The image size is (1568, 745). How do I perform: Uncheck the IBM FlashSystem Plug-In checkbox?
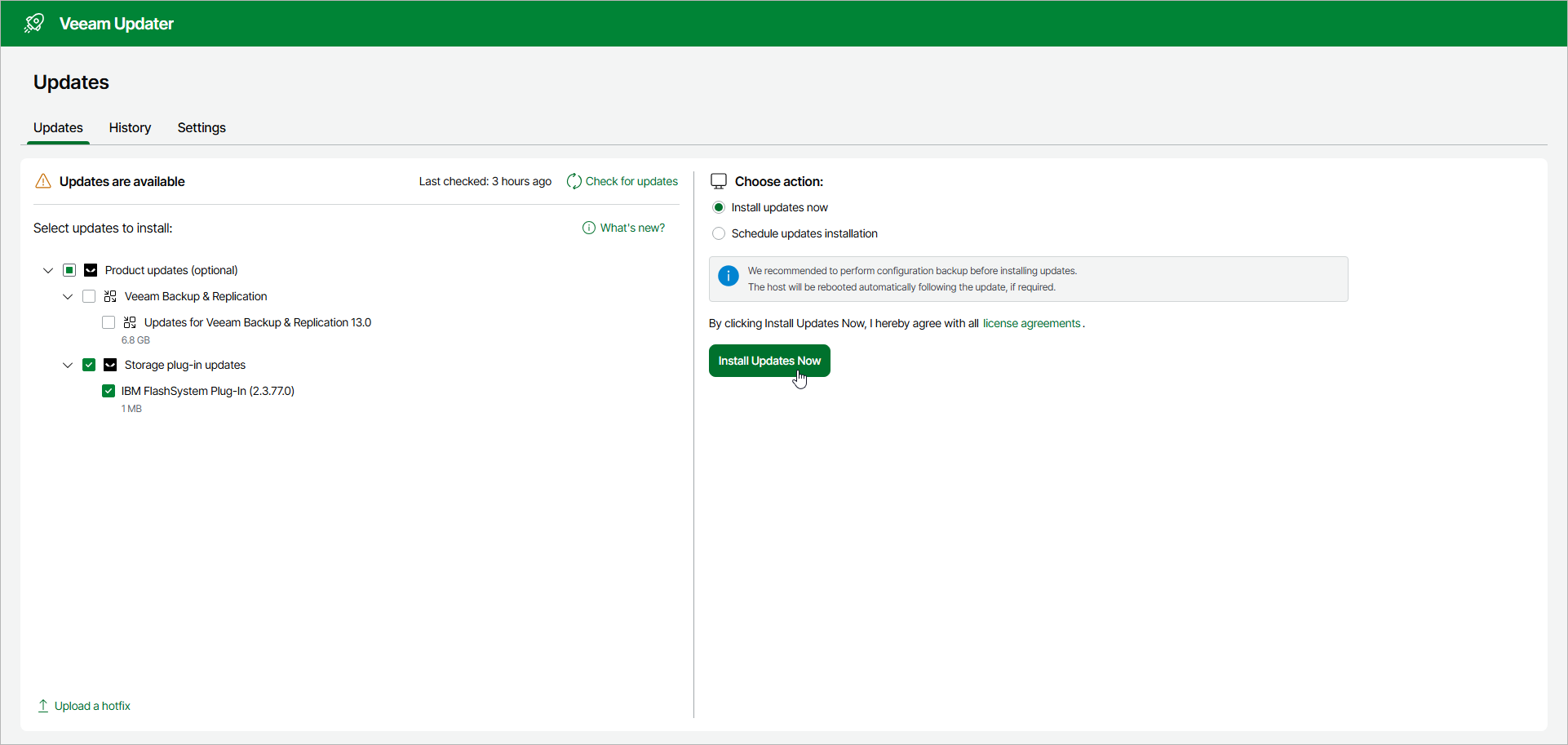point(109,391)
